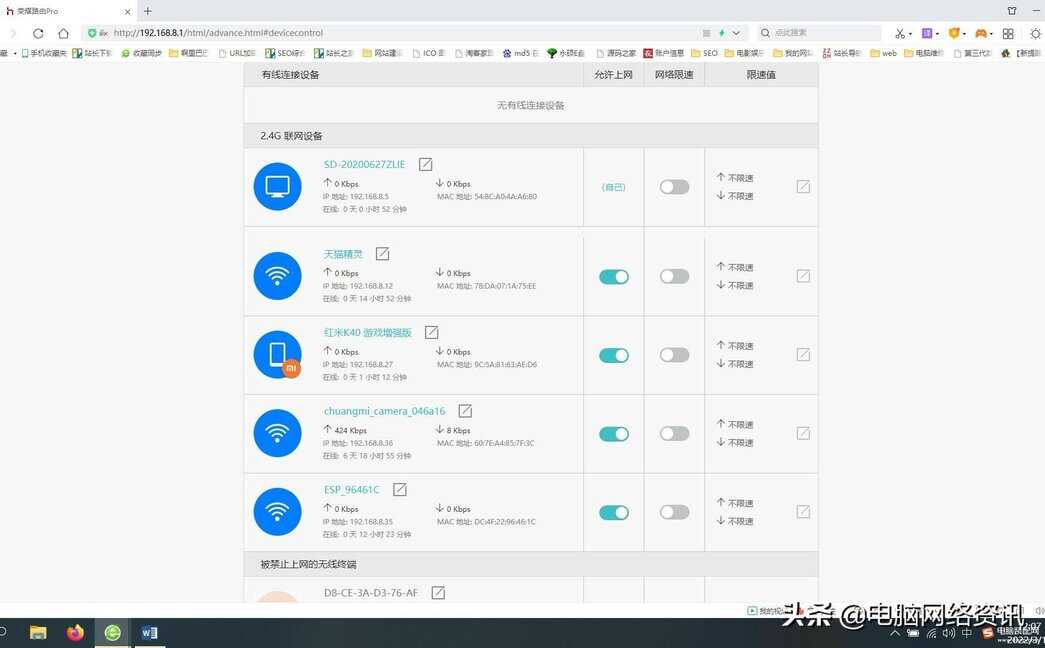This screenshot has width=1045, height=648.
Task: Open a new browser tab
Action: coord(148,11)
